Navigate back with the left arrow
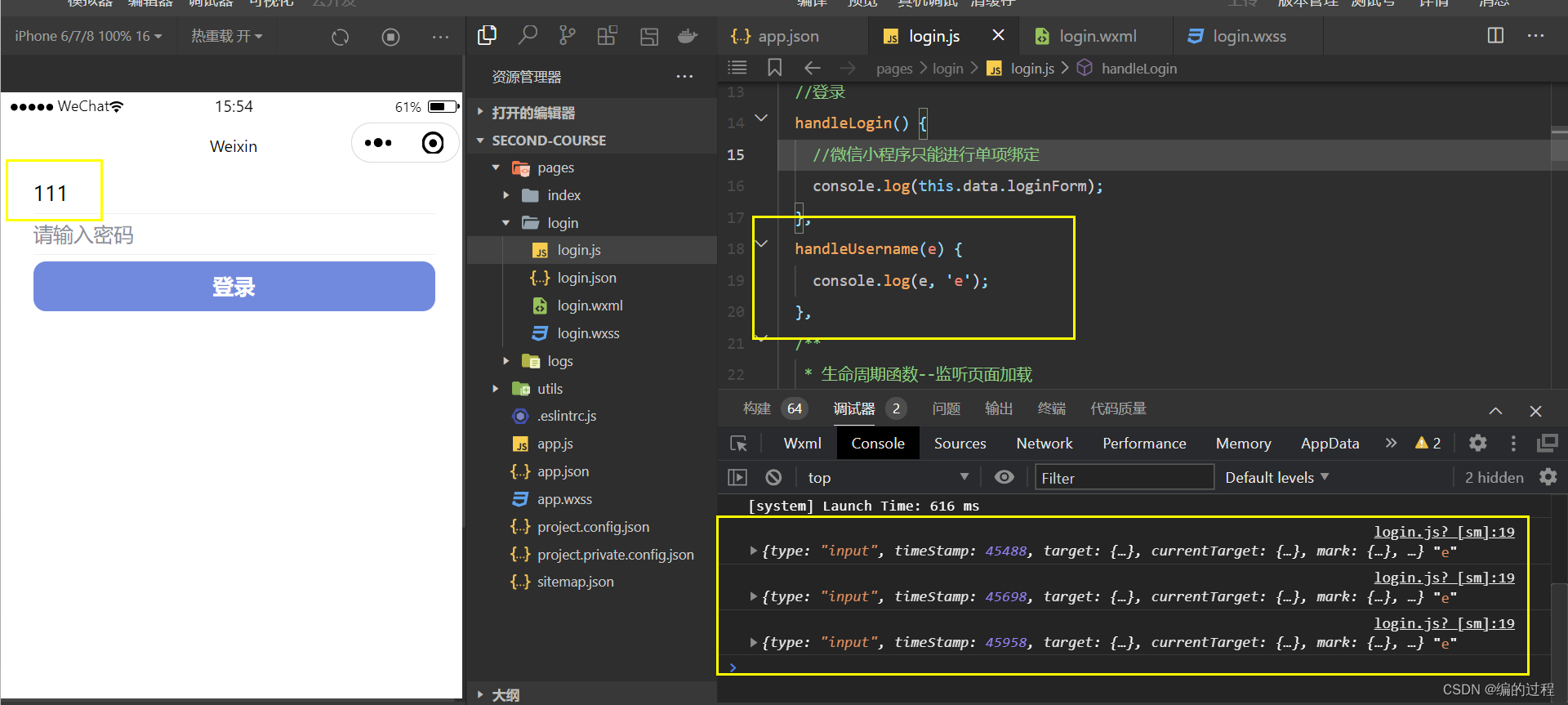Screen dimensions: 1568x705 (812, 68)
